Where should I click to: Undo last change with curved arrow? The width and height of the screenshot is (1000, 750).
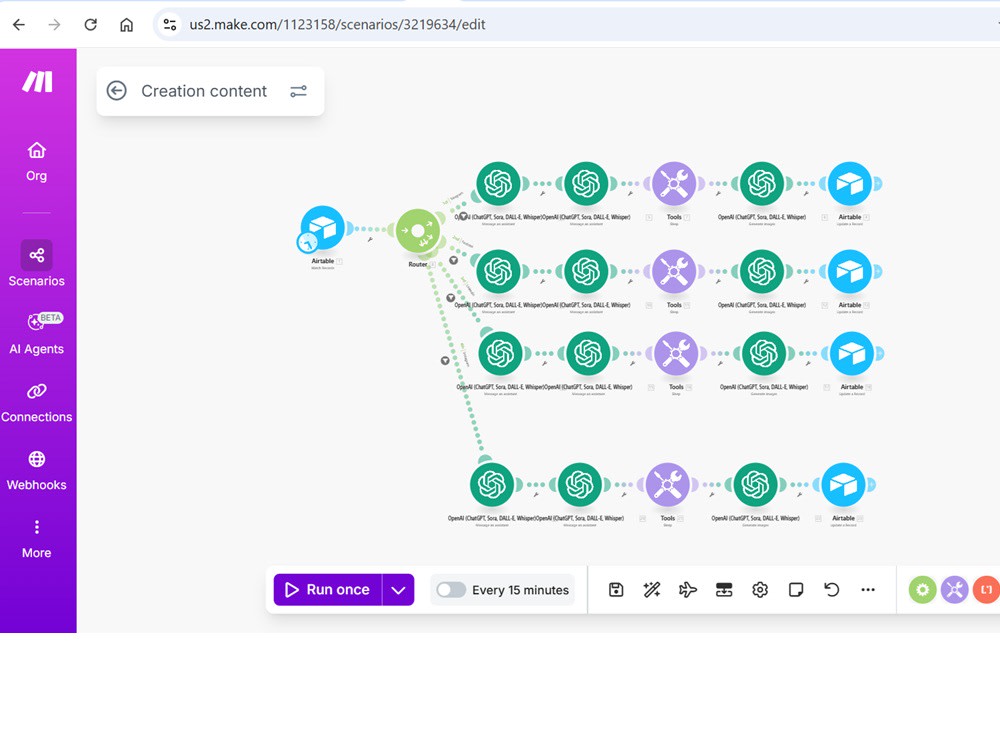click(x=832, y=590)
